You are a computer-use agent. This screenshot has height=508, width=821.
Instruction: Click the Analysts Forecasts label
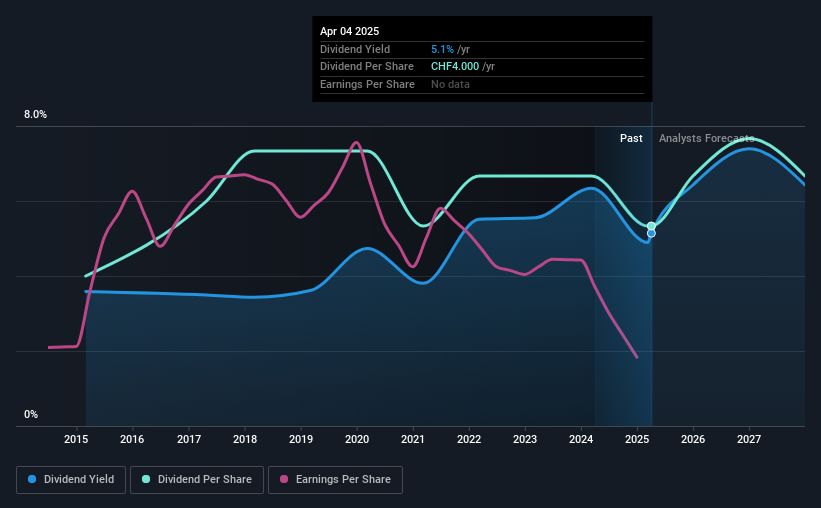coord(706,138)
